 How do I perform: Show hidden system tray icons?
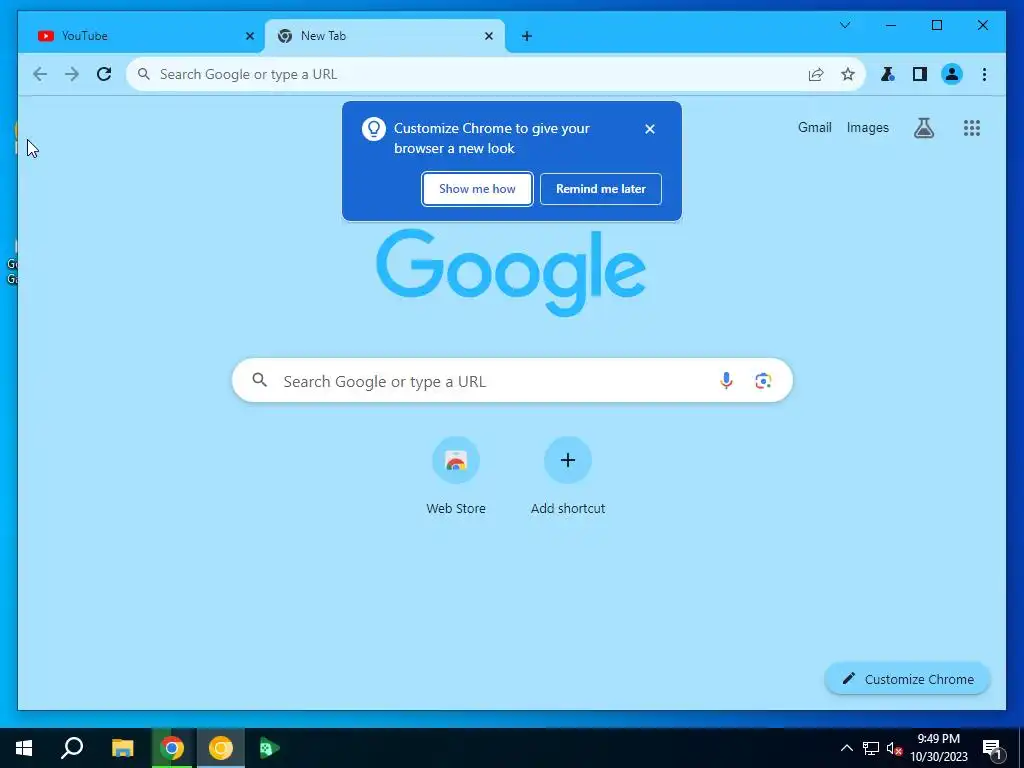[x=846, y=748]
